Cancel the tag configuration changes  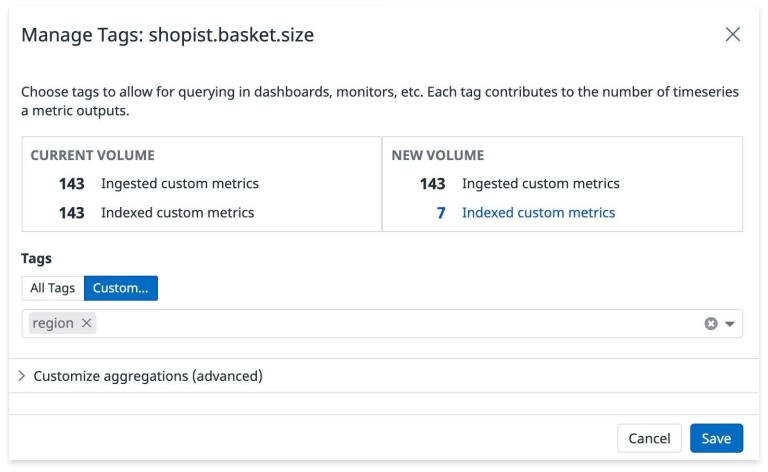pos(649,438)
